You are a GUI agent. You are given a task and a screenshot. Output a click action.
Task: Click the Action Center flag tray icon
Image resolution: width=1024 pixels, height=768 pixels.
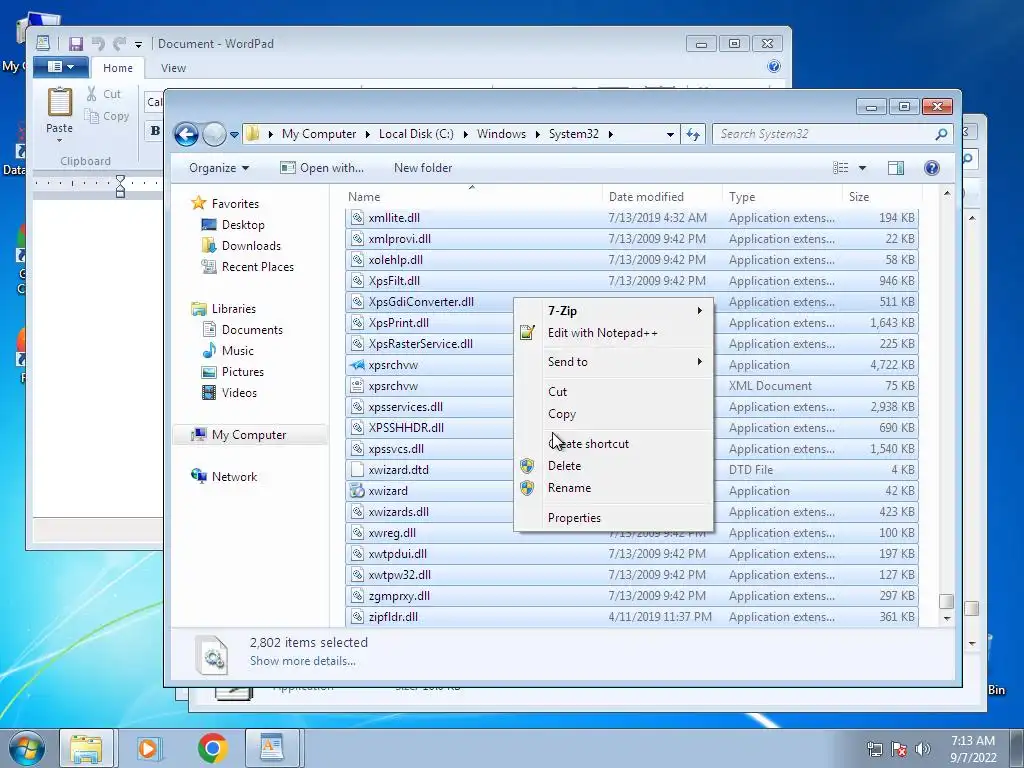[899, 749]
